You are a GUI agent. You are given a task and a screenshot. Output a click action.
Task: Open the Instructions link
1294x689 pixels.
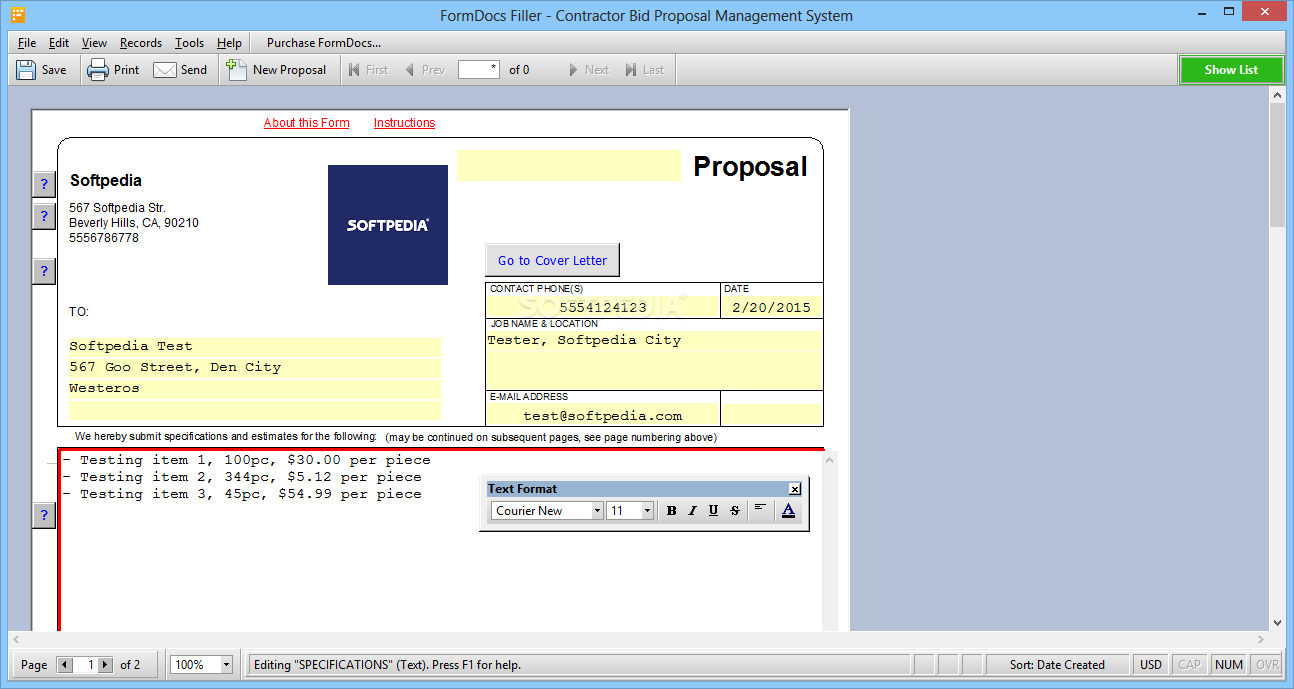(x=404, y=123)
